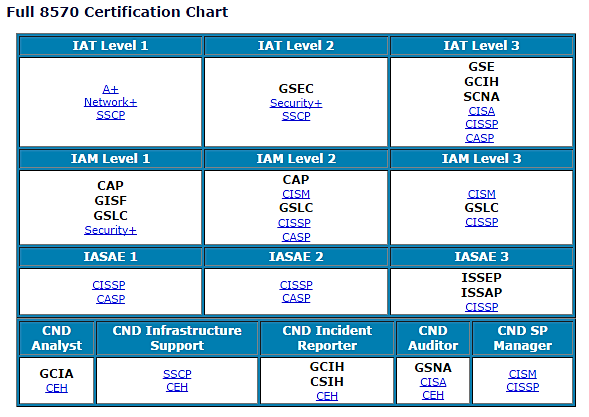Click the 'IAT Level 2' header cell
Viewport: 589px width, 417px height.
click(x=296, y=46)
